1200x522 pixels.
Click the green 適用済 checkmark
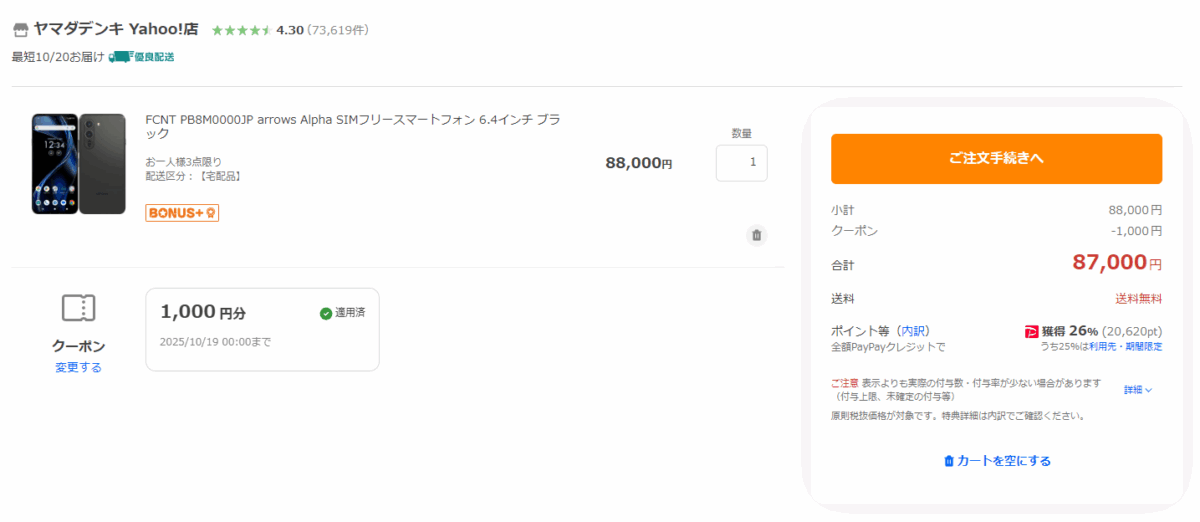click(x=326, y=313)
